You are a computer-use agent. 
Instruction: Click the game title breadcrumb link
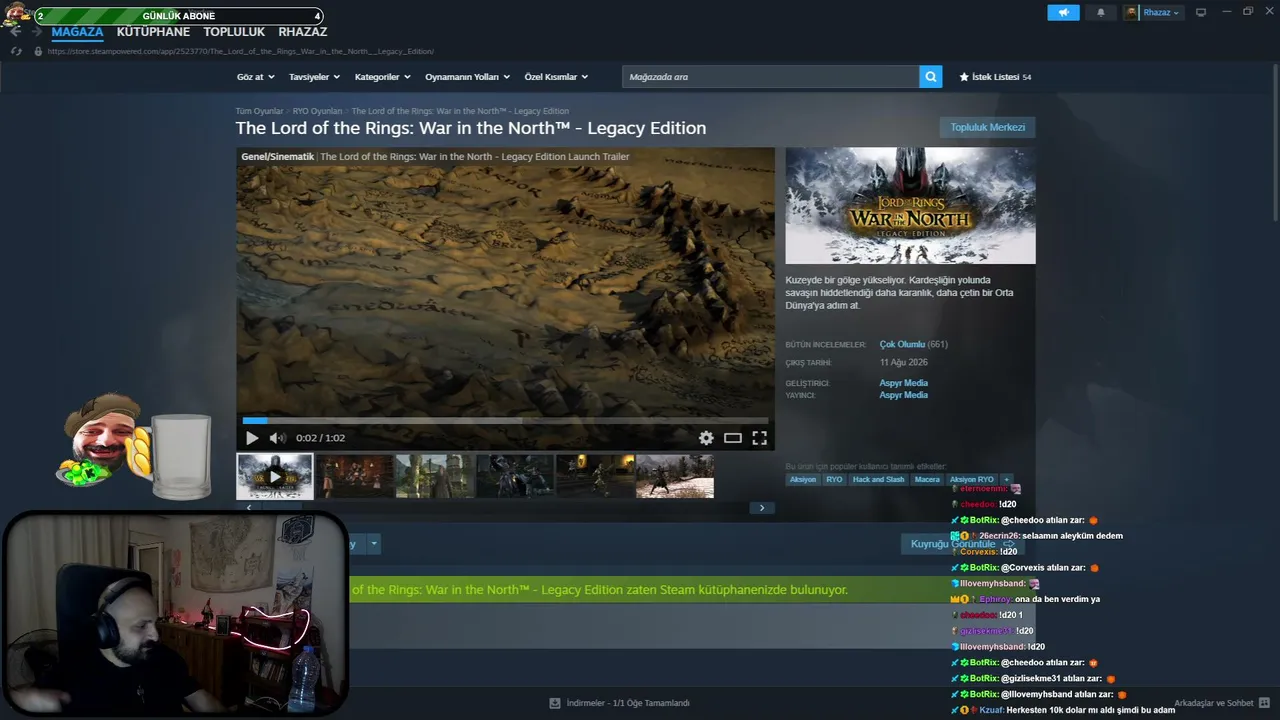[460, 111]
